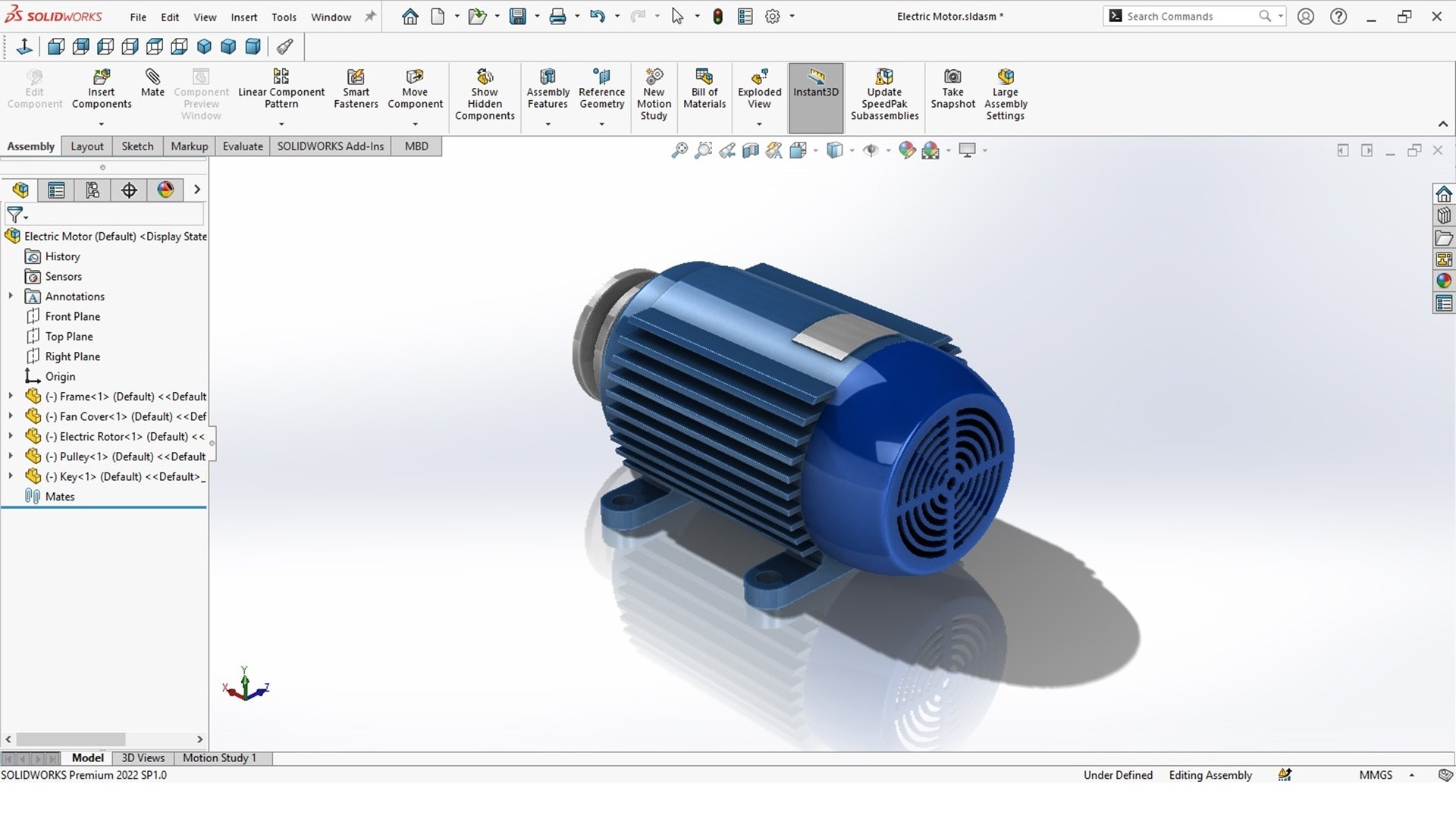Click the Save toolbar icon
This screenshot has height=819, width=1456.
point(518,16)
